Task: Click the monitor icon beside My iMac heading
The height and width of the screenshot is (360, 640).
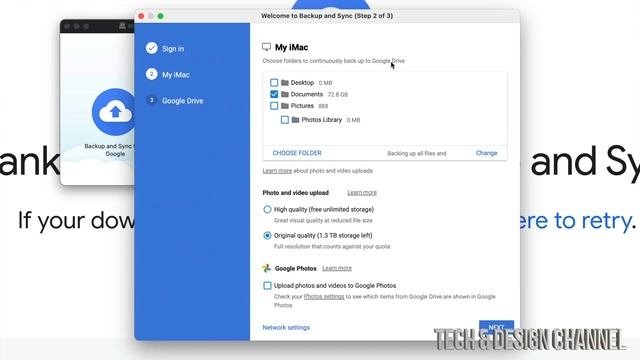Action: pyautogui.click(x=266, y=47)
